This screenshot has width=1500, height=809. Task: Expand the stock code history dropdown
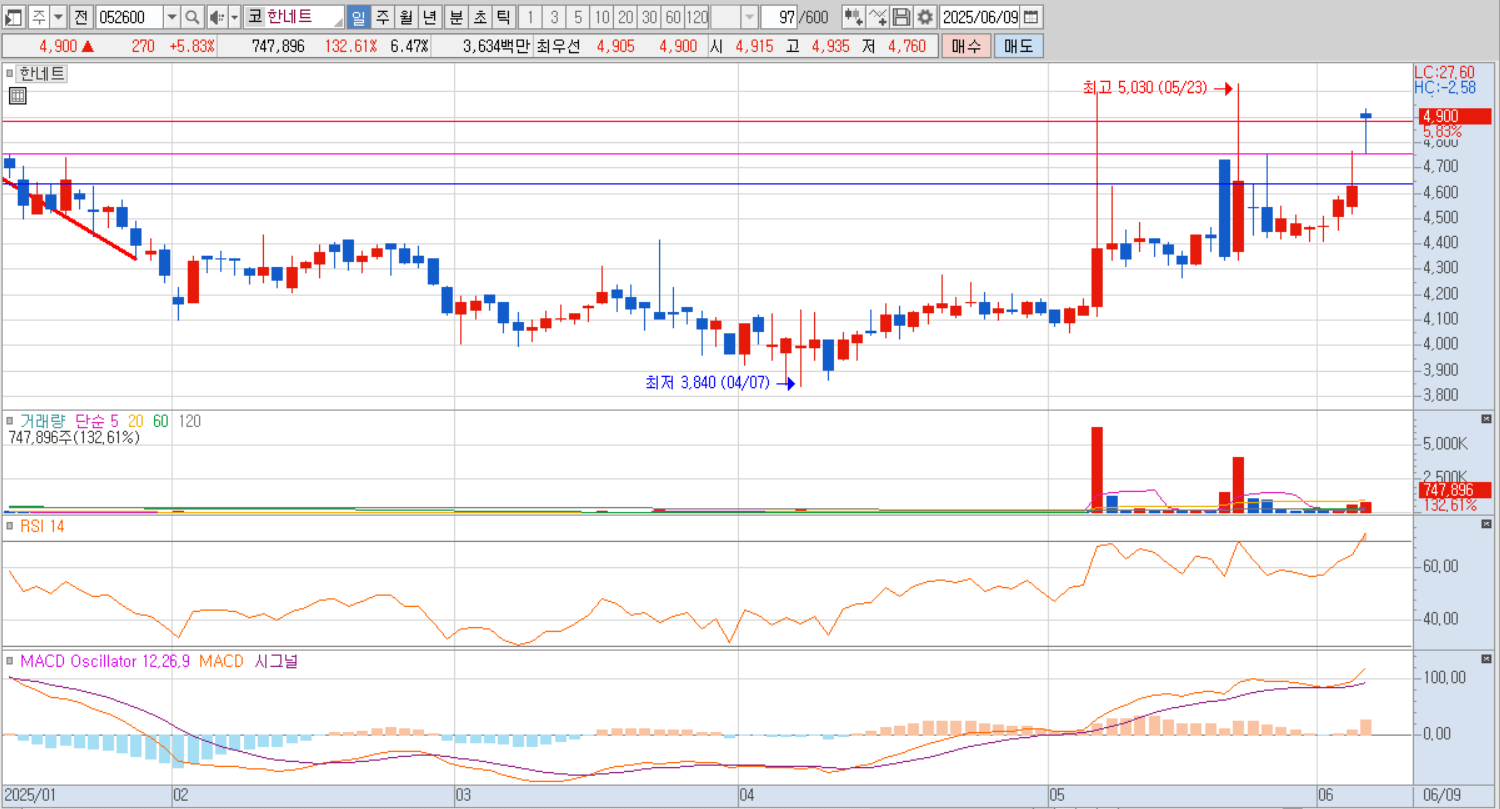170,17
